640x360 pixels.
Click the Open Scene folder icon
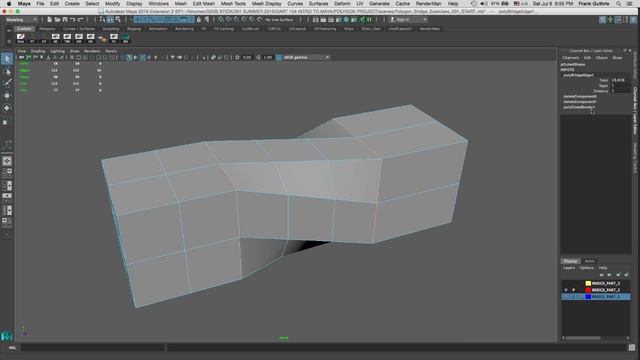tap(57, 20)
